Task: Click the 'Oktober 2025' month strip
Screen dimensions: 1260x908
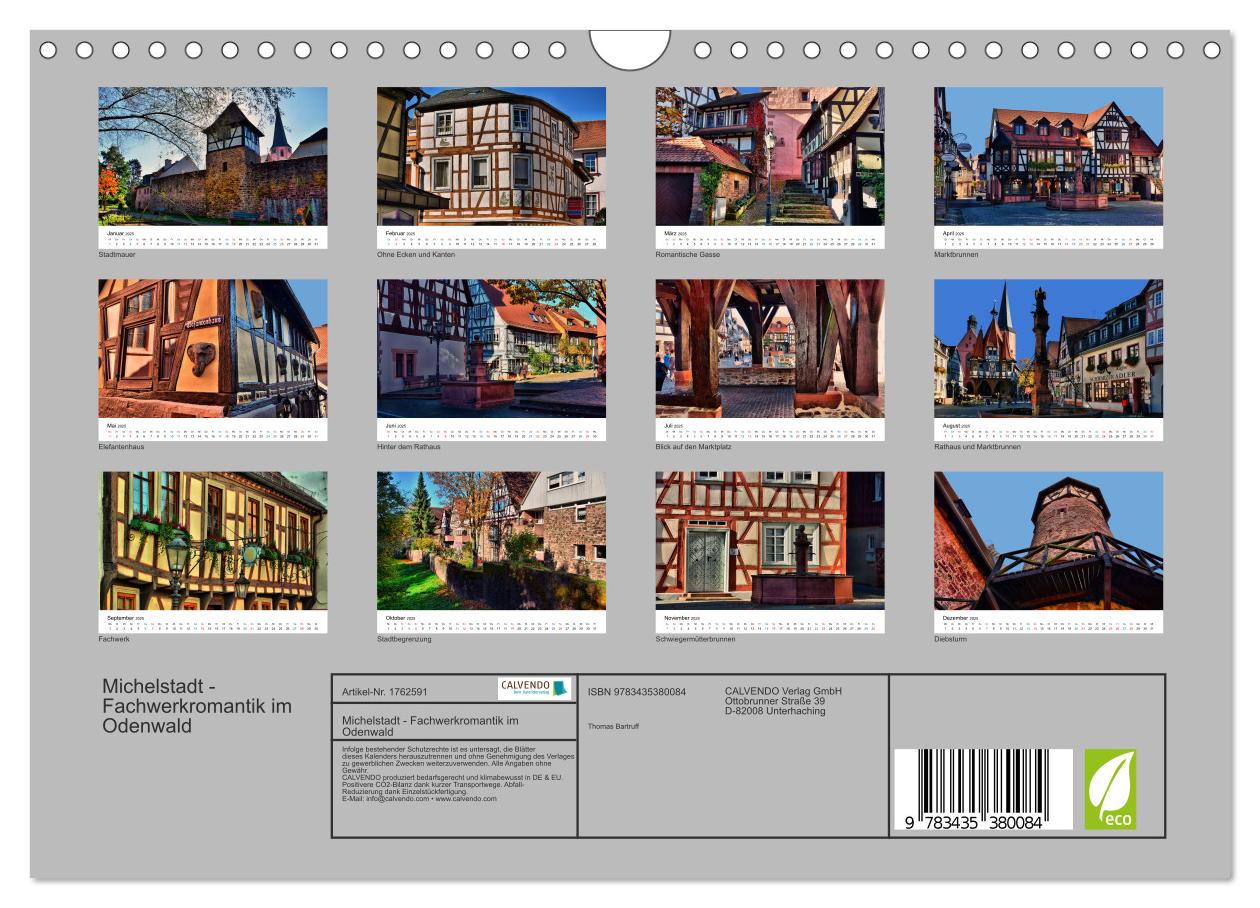Action: (491, 623)
